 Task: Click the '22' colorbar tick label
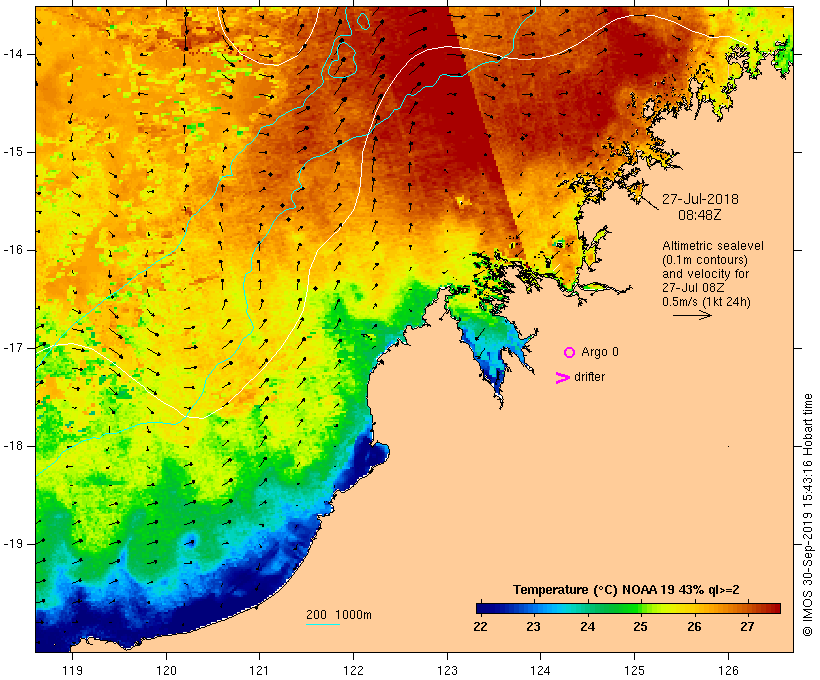coord(480,626)
